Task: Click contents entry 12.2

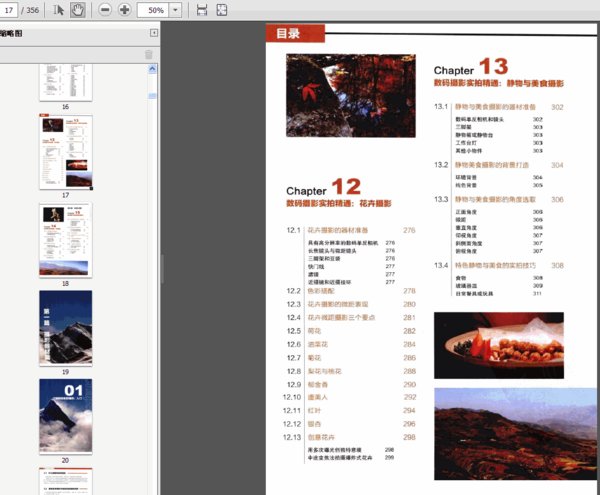Action: click(351, 291)
